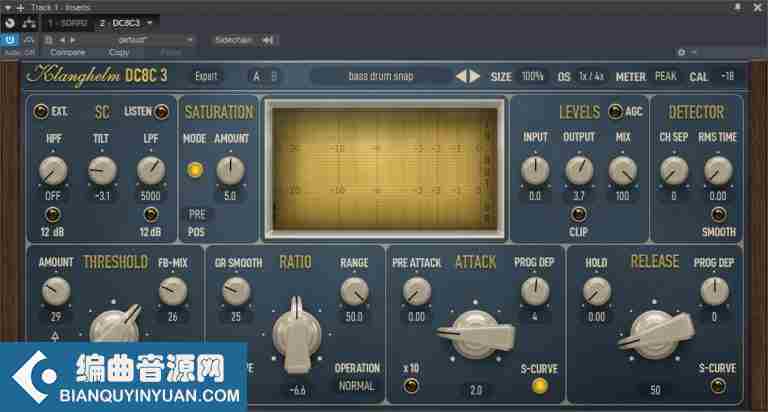Click the large RELEASE lever knob
The image size is (768, 412).
(x=656, y=334)
